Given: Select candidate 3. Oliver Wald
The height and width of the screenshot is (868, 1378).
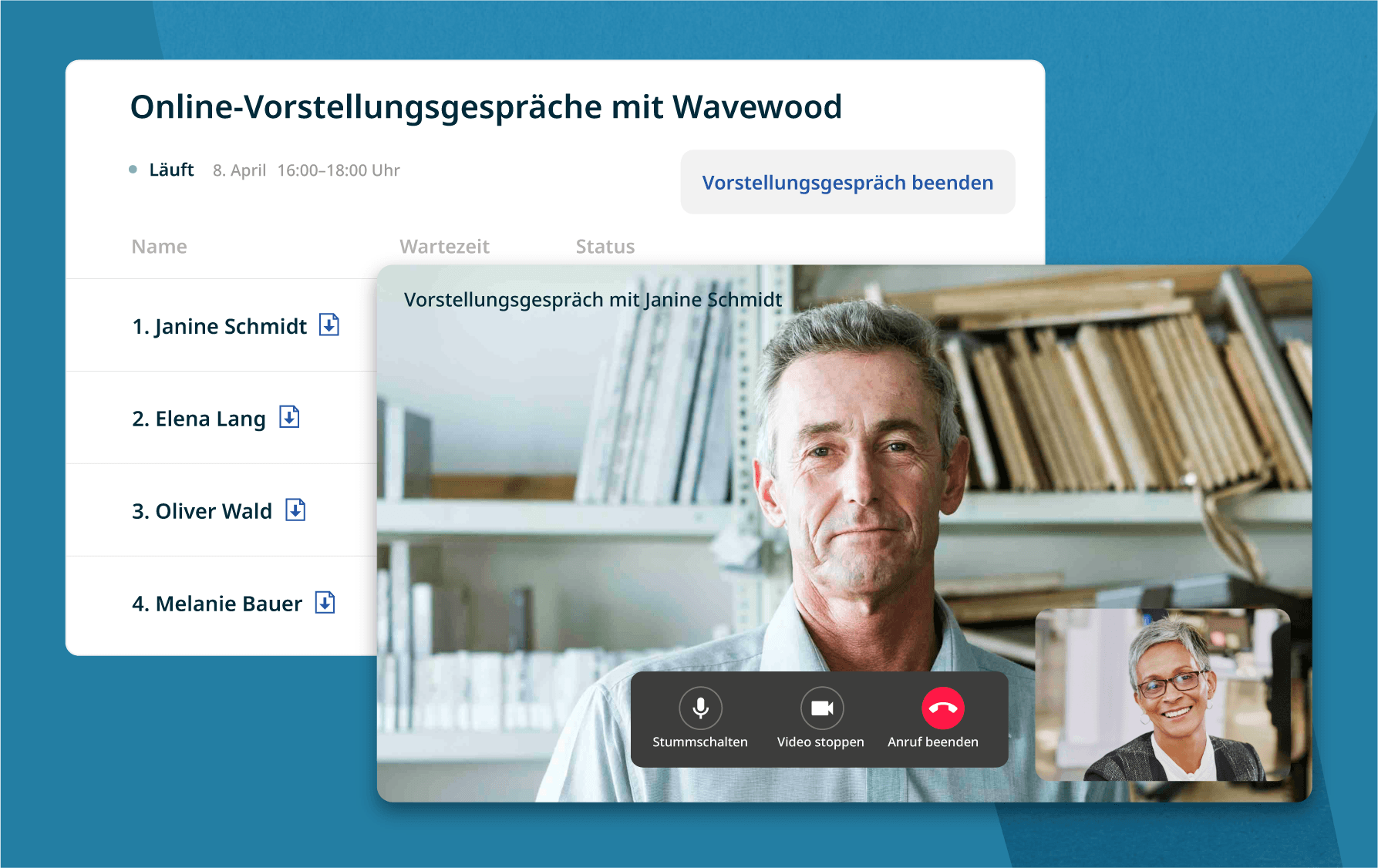Looking at the screenshot, I should point(202,511).
